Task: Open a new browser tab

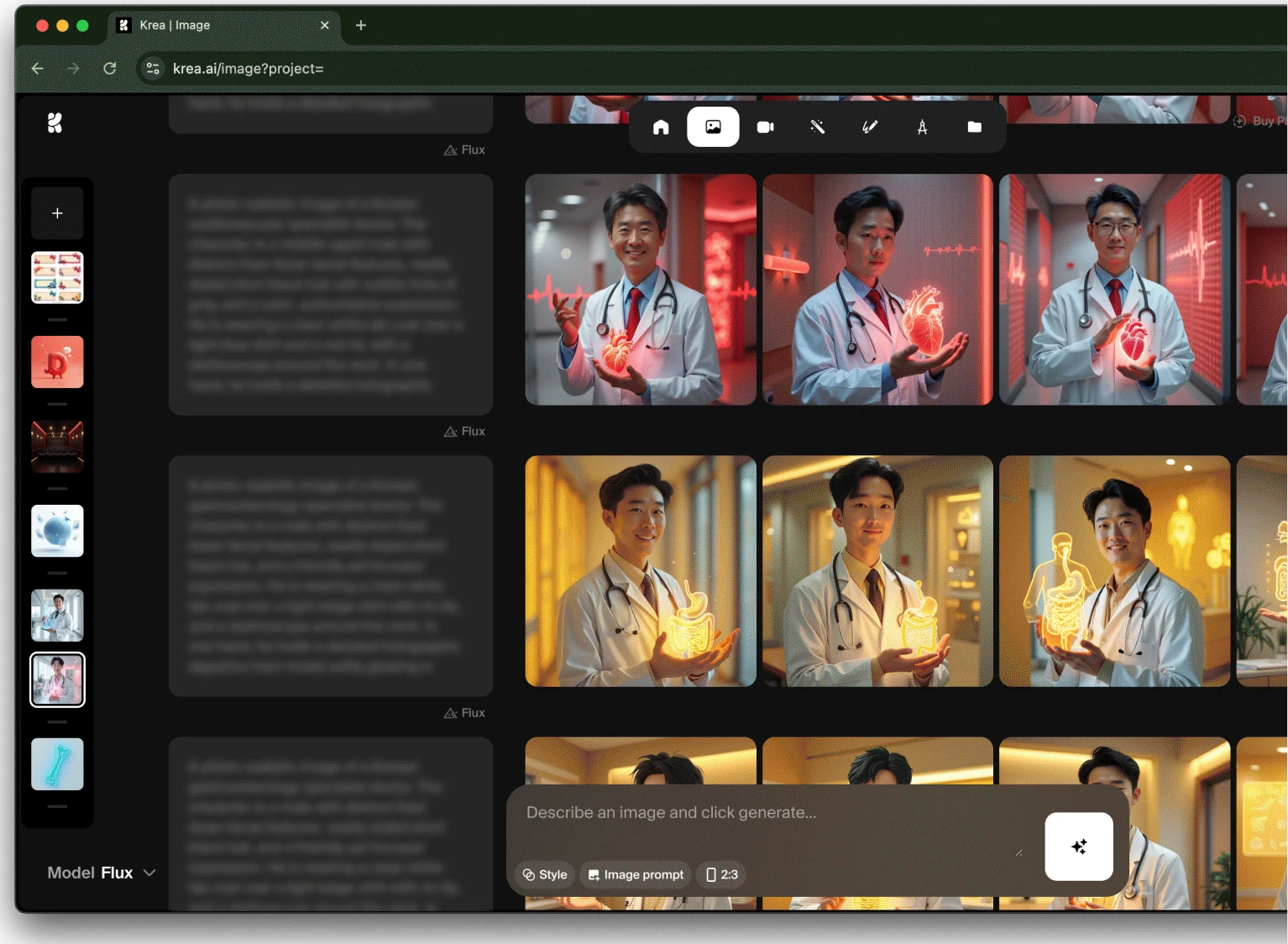Action: [361, 25]
